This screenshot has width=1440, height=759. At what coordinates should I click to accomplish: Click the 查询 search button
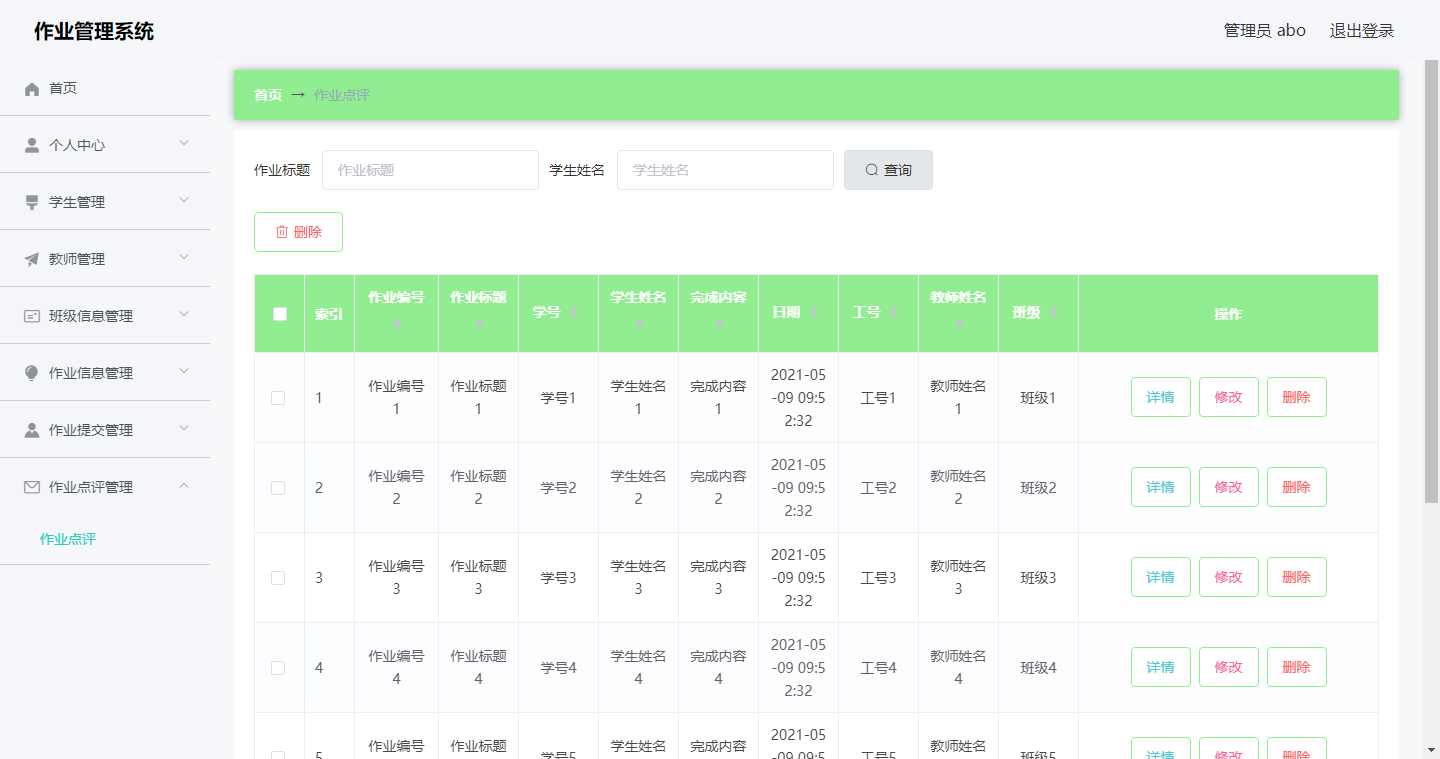click(888, 170)
